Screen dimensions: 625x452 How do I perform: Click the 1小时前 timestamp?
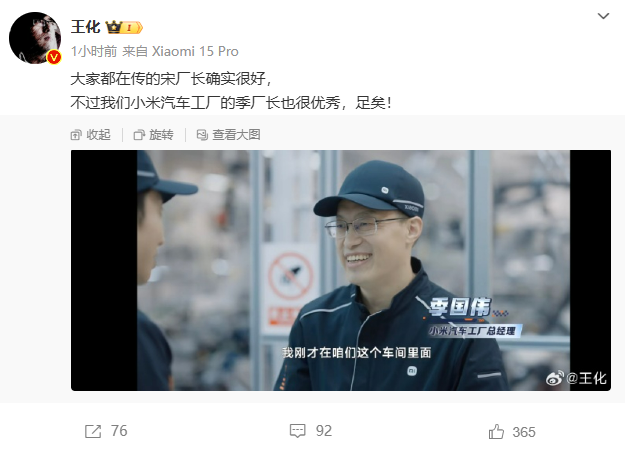94,51
